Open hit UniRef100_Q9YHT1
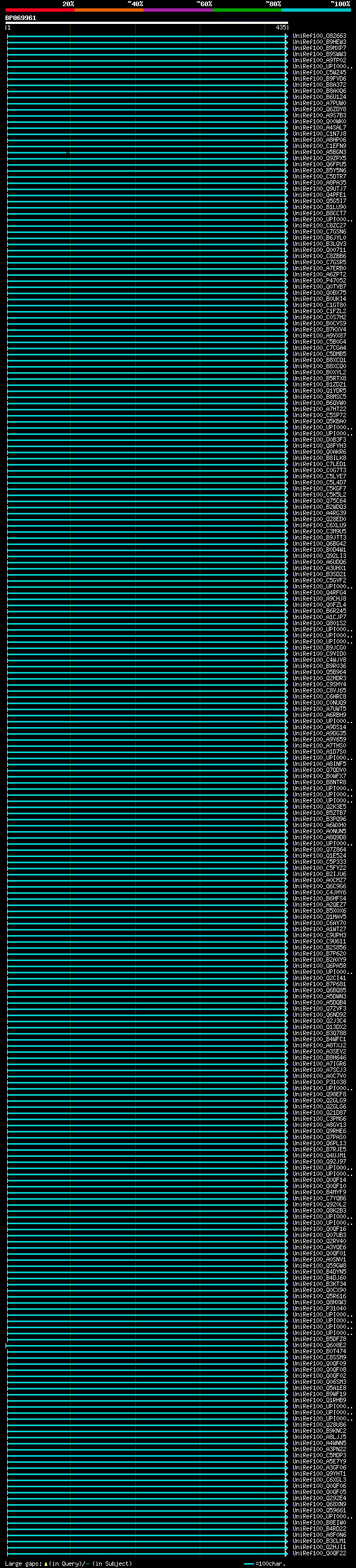Viewport: 356px width, 1568px height. click(319, 1473)
